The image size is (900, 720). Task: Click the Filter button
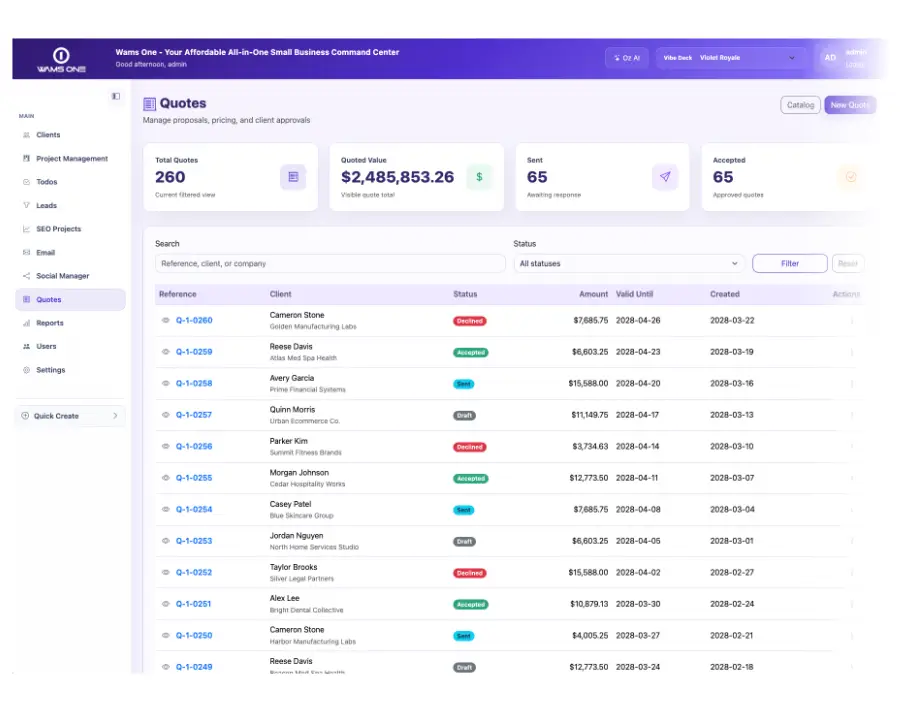coord(790,264)
